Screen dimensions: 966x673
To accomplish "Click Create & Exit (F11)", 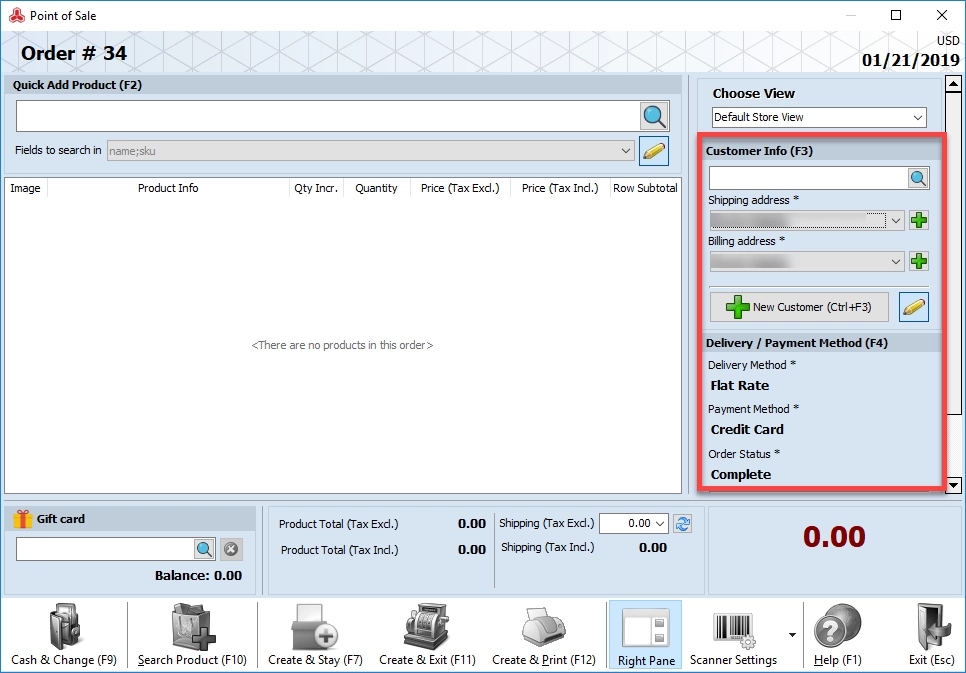I will (428, 635).
